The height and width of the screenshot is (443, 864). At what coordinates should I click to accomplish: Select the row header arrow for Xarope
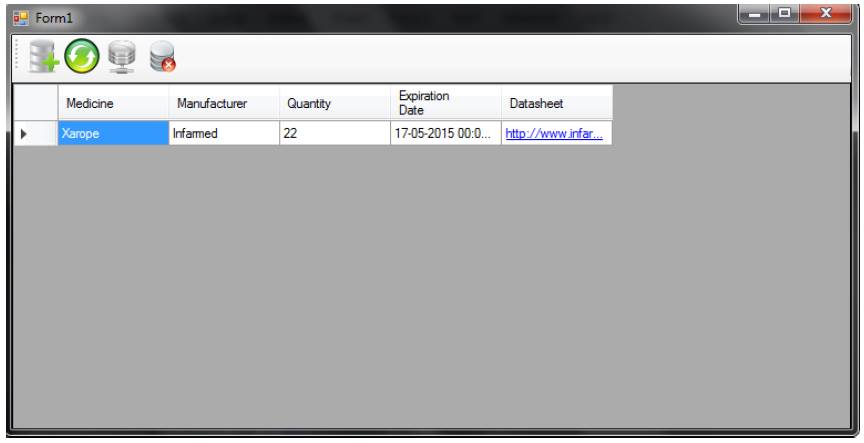34,134
